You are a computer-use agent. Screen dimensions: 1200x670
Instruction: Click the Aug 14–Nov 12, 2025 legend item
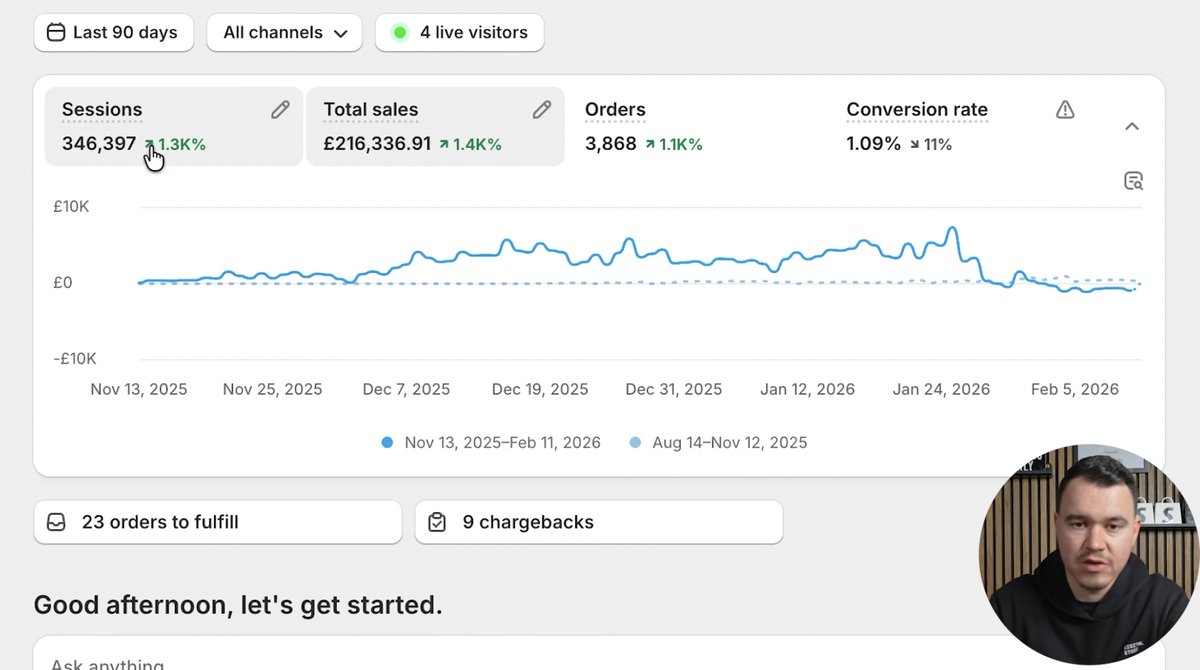pos(718,442)
